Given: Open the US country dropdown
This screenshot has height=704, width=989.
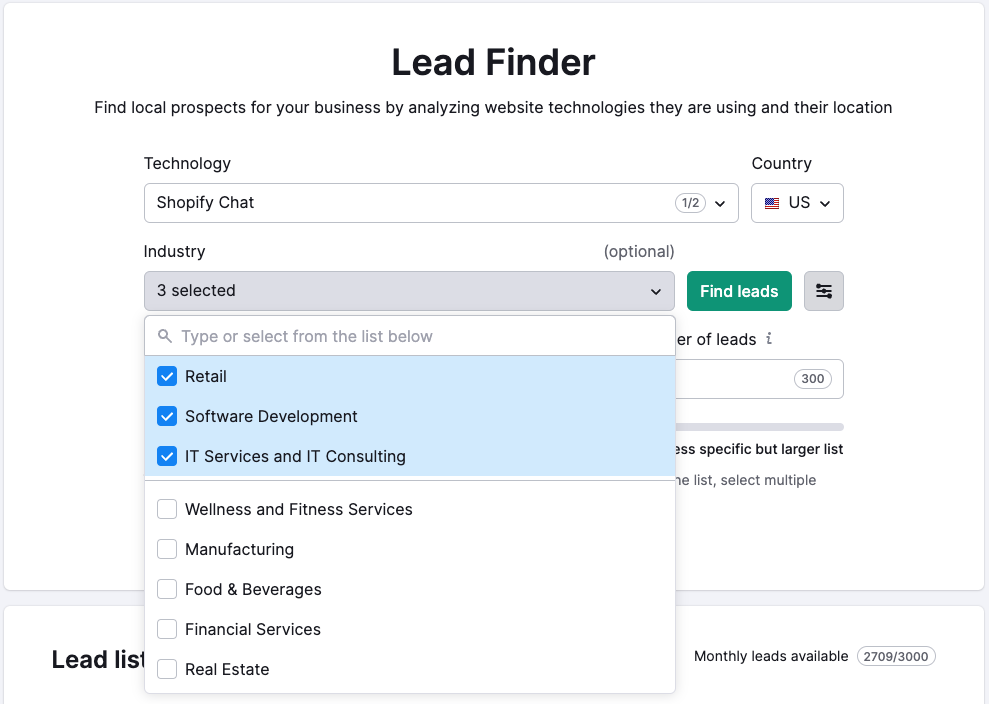Looking at the screenshot, I should [x=797, y=203].
